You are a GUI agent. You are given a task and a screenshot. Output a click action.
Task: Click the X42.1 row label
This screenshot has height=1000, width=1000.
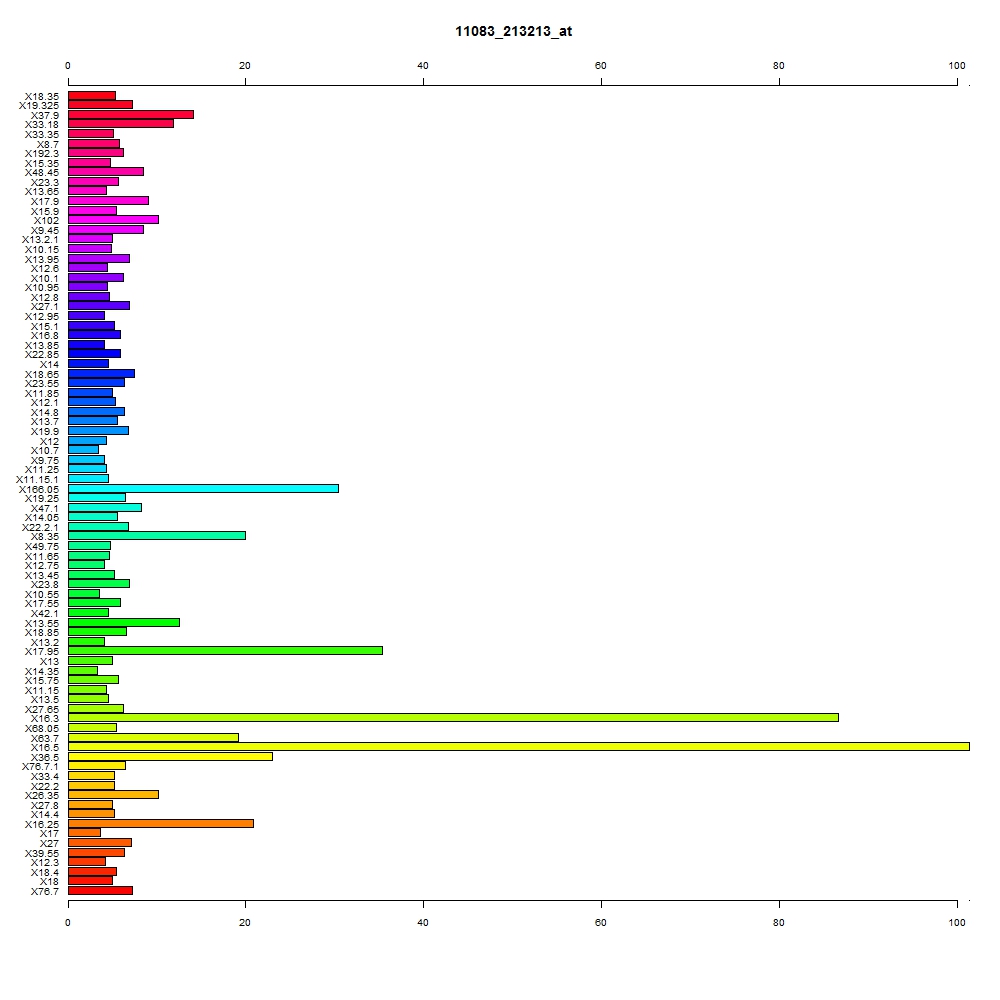click(45, 614)
